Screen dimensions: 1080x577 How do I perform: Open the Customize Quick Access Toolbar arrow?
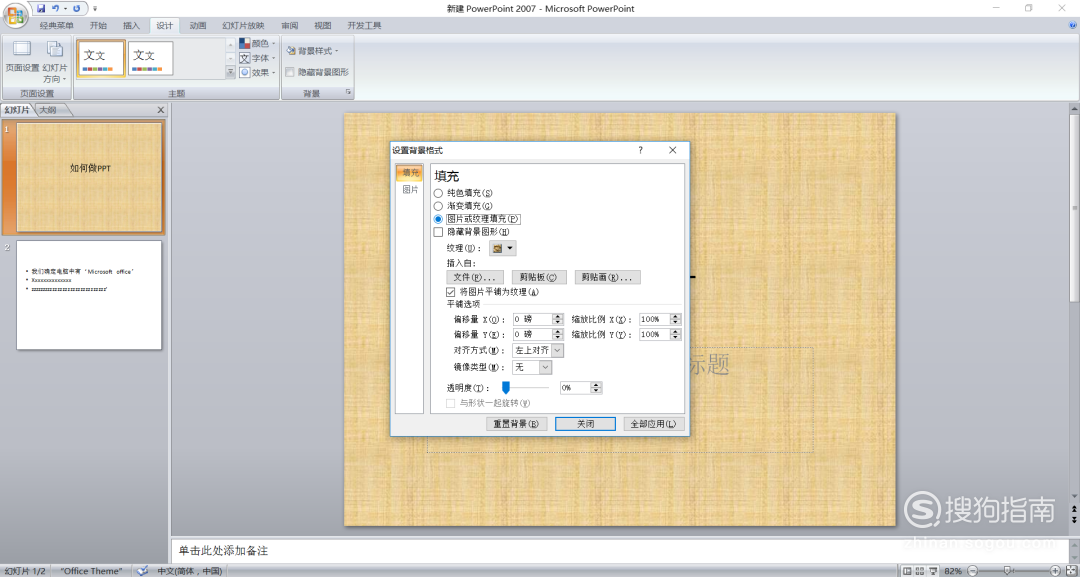point(94,9)
